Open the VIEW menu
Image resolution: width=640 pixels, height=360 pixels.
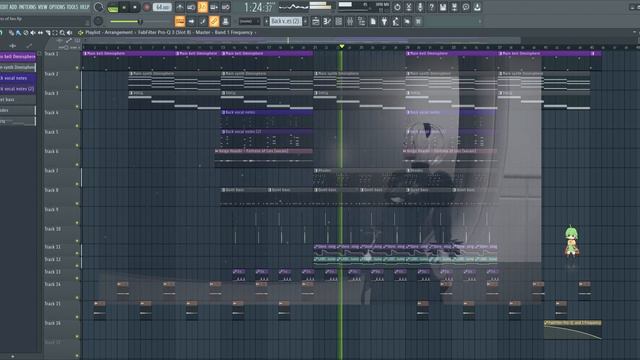42,7
